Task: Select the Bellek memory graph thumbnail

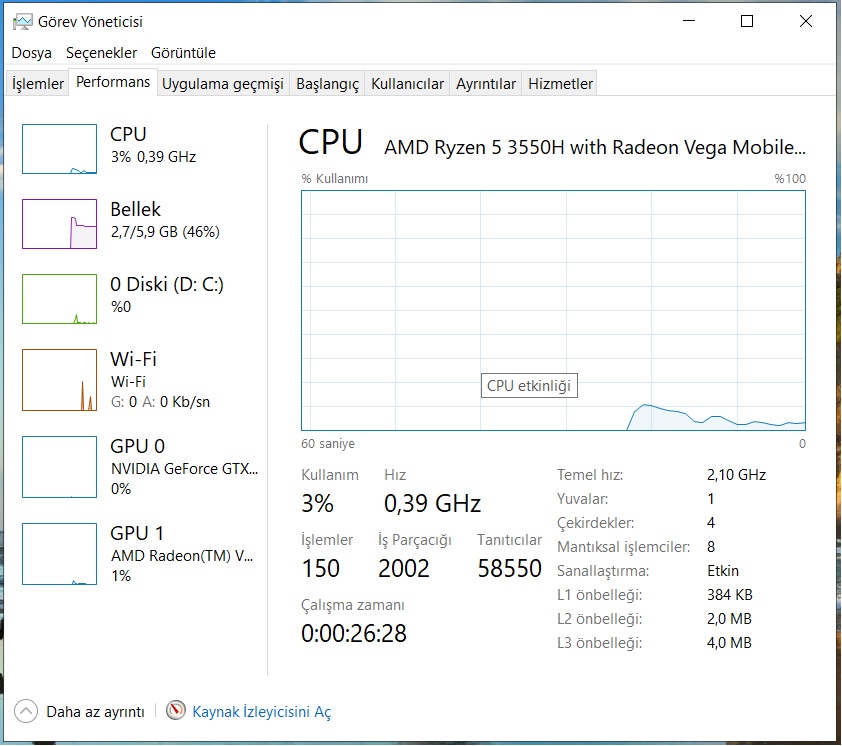Action: point(59,224)
